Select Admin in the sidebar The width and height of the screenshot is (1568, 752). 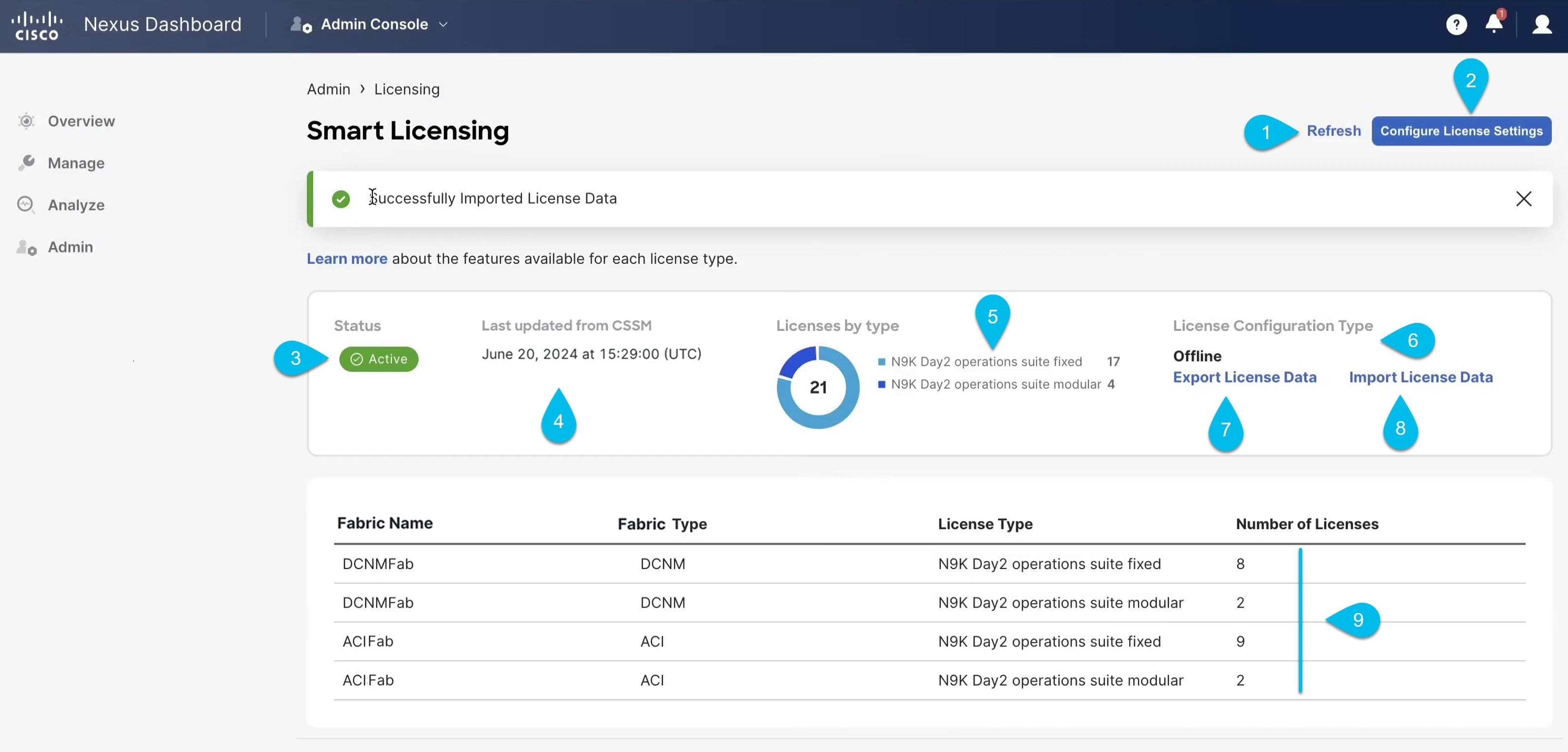coord(71,247)
